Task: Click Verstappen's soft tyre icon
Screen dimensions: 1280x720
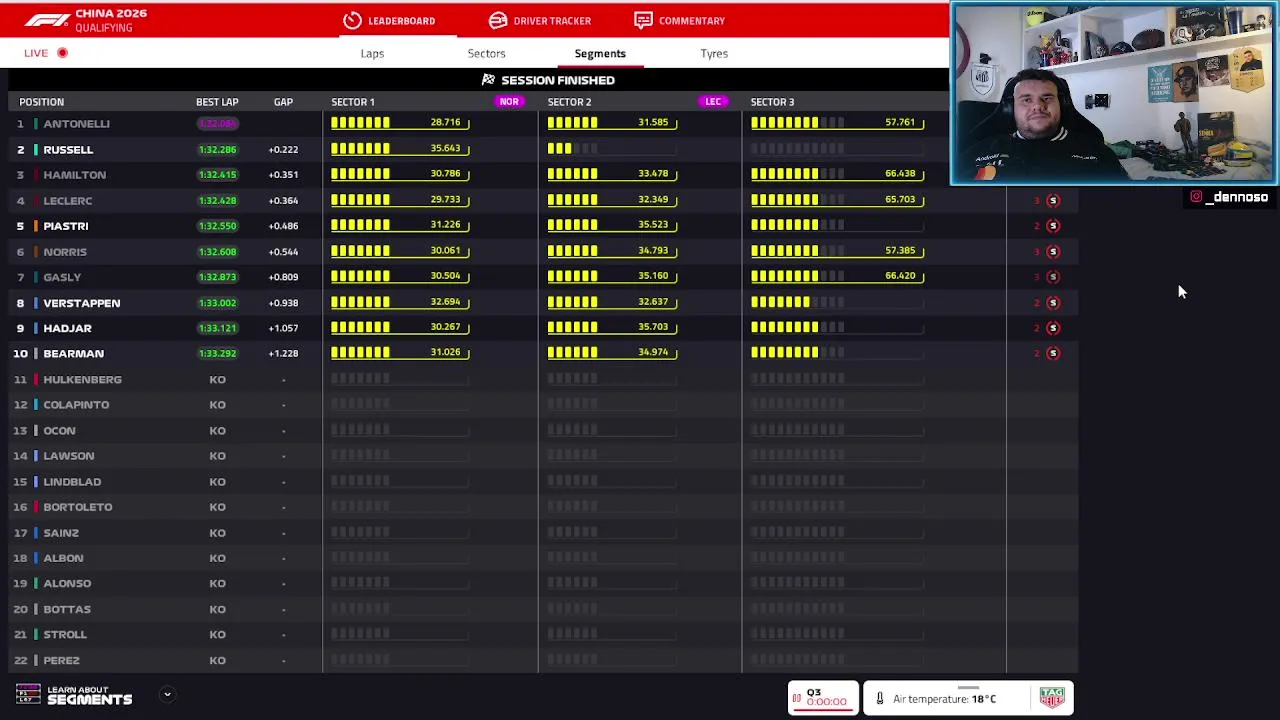Action: coord(1052,302)
